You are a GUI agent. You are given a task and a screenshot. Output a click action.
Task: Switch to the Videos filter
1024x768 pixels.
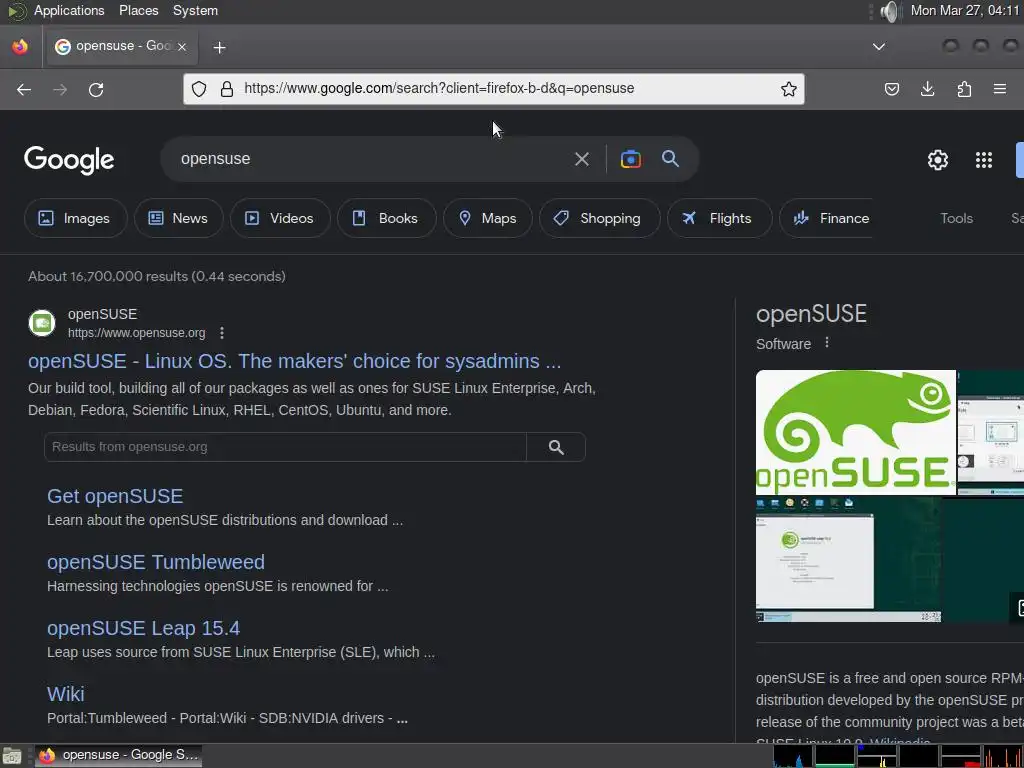click(x=280, y=218)
